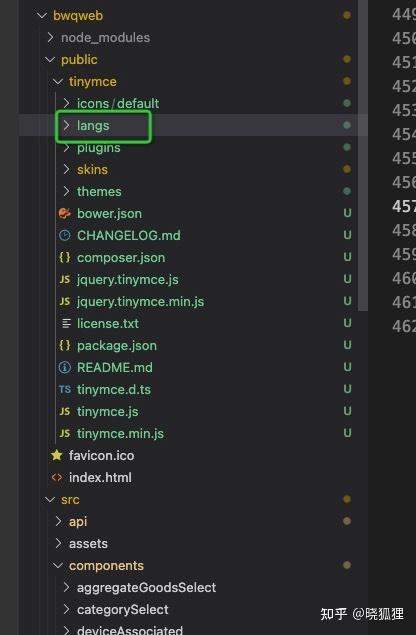416x635 pixels.
Task: Select the jquery.tinymce.min.js file
Action: tap(141, 301)
